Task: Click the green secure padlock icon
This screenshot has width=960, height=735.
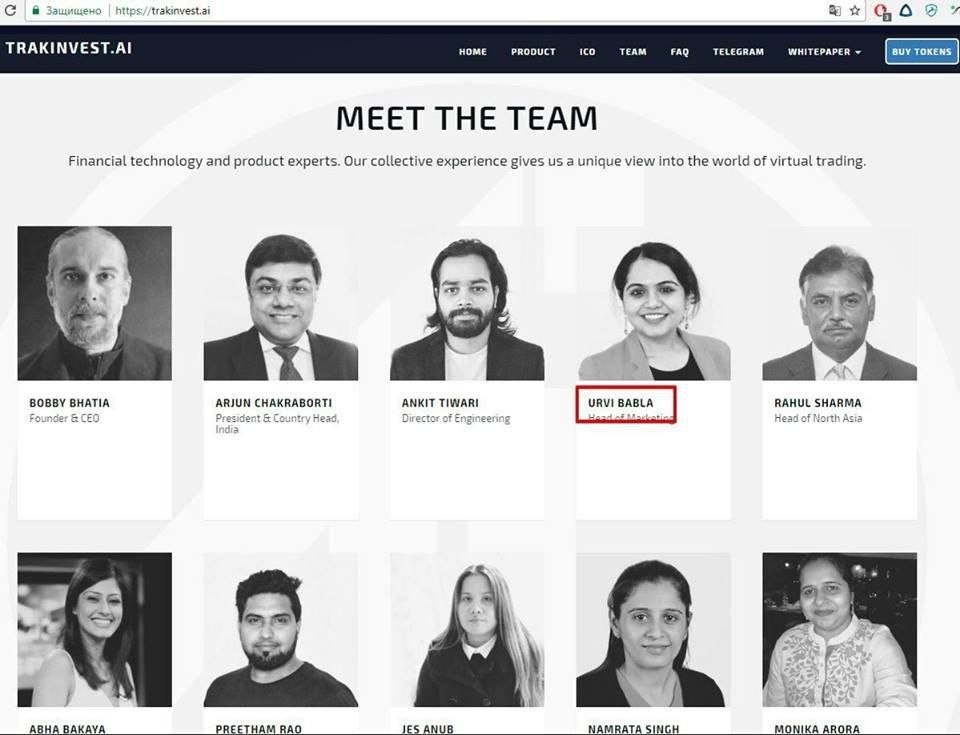Action: 36,10
